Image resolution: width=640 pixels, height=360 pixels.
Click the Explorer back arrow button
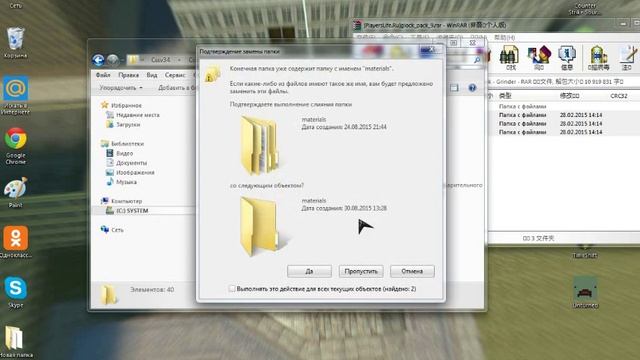pyautogui.click(x=98, y=60)
